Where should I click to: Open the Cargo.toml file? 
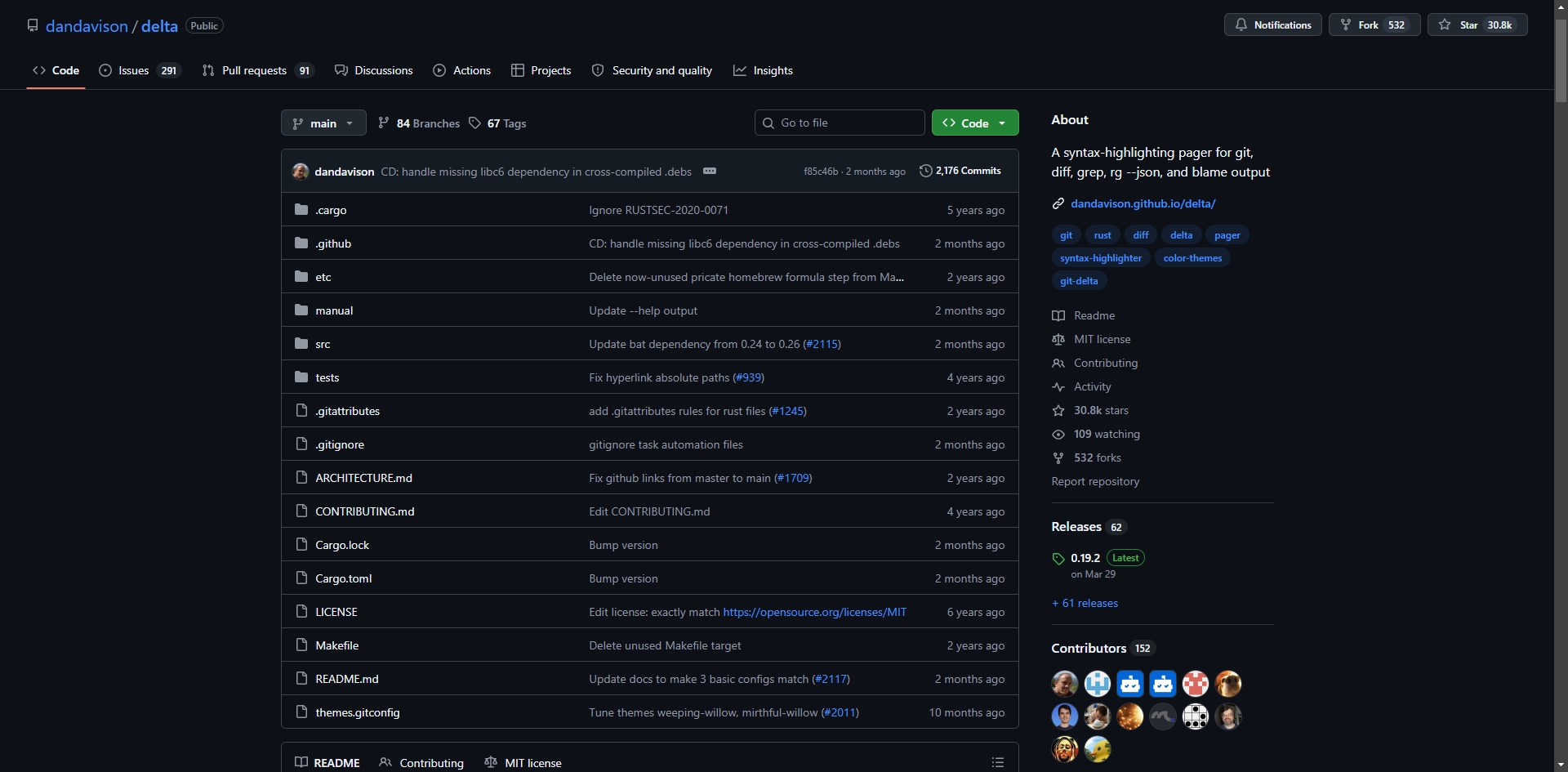[344, 578]
